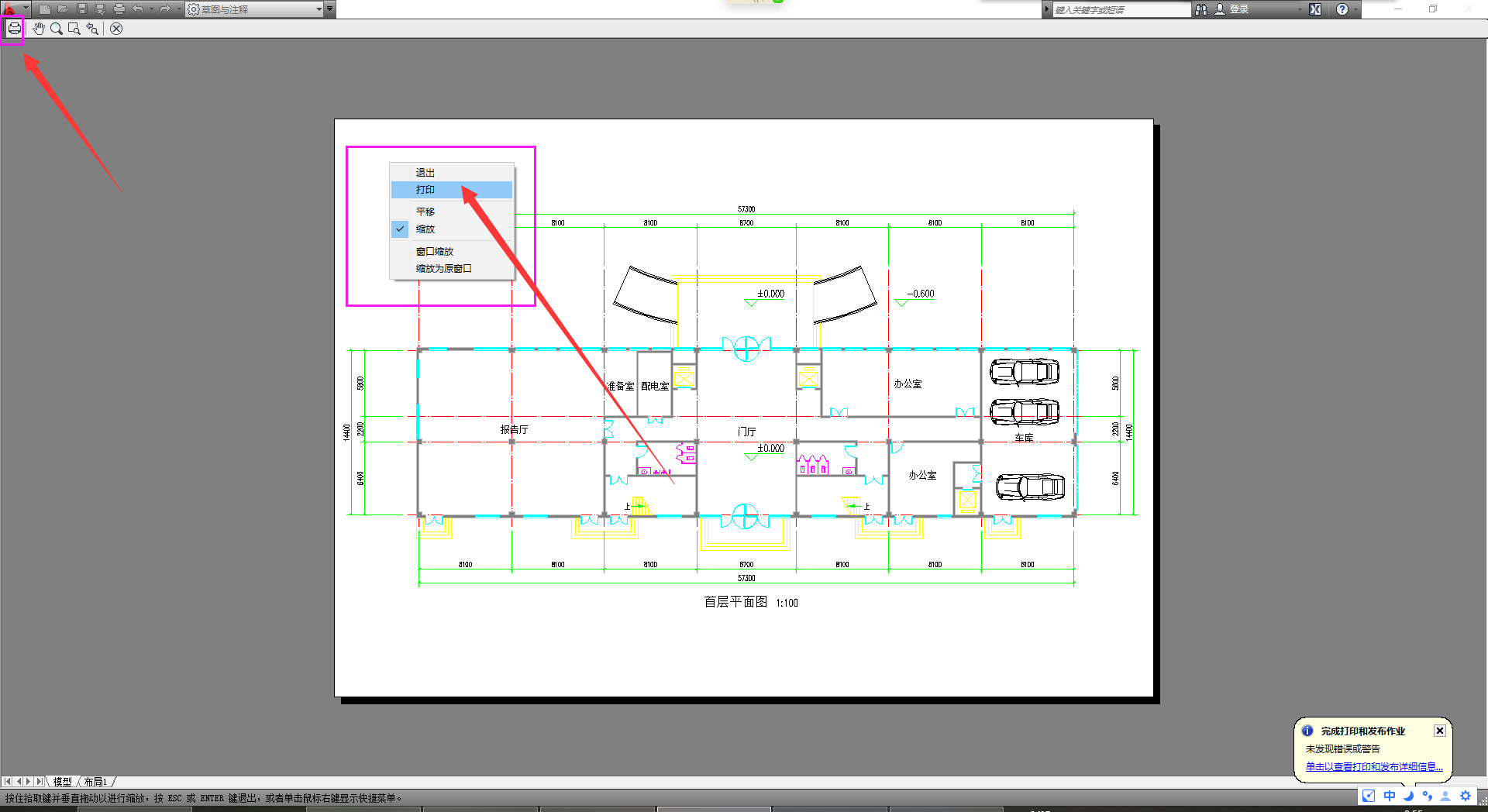The height and width of the screenshot is (812, 1488).
Task: Click the Print icon in preview toolbar
Action: click(x=14, y=29)
